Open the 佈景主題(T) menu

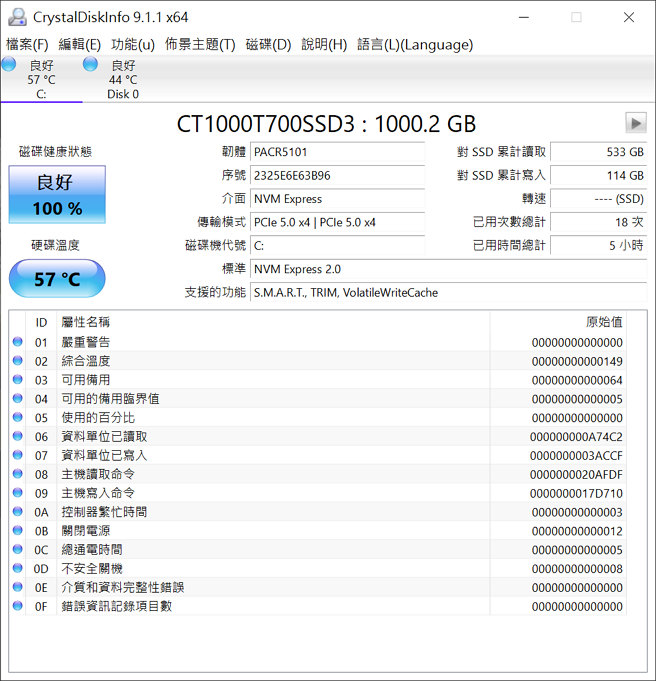pyautogui.click(x=200, y=44)
